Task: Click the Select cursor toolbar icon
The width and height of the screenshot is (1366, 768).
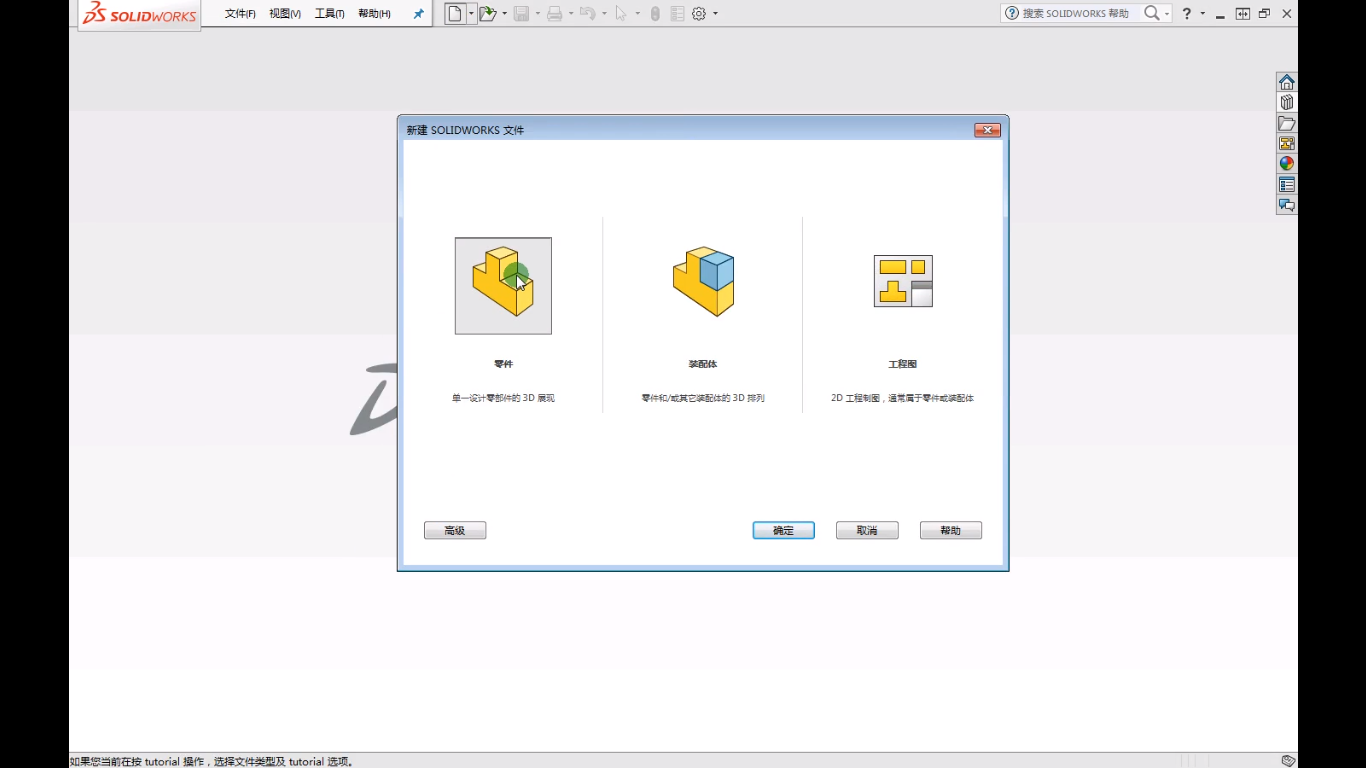Action: (621, 14)
